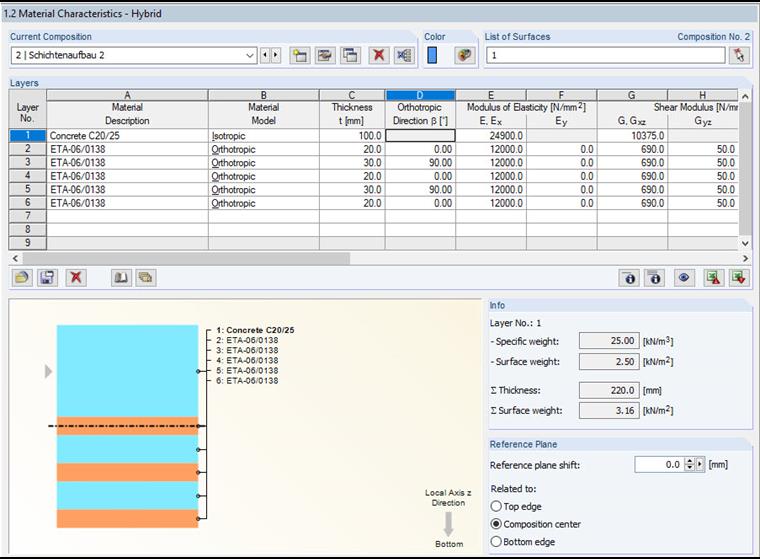Export table to Excel icon
Screen dimensions: 760x559
[x=713, y=278]
